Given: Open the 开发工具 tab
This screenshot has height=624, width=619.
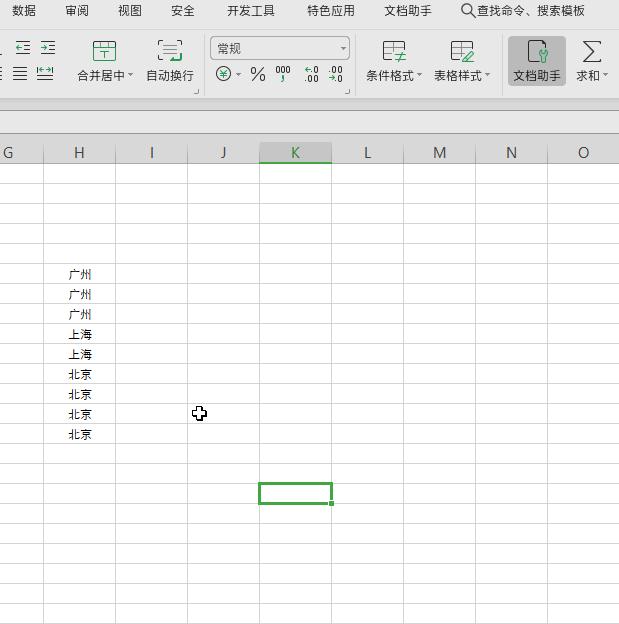Looking at the screenshot, I should (251, 11).
